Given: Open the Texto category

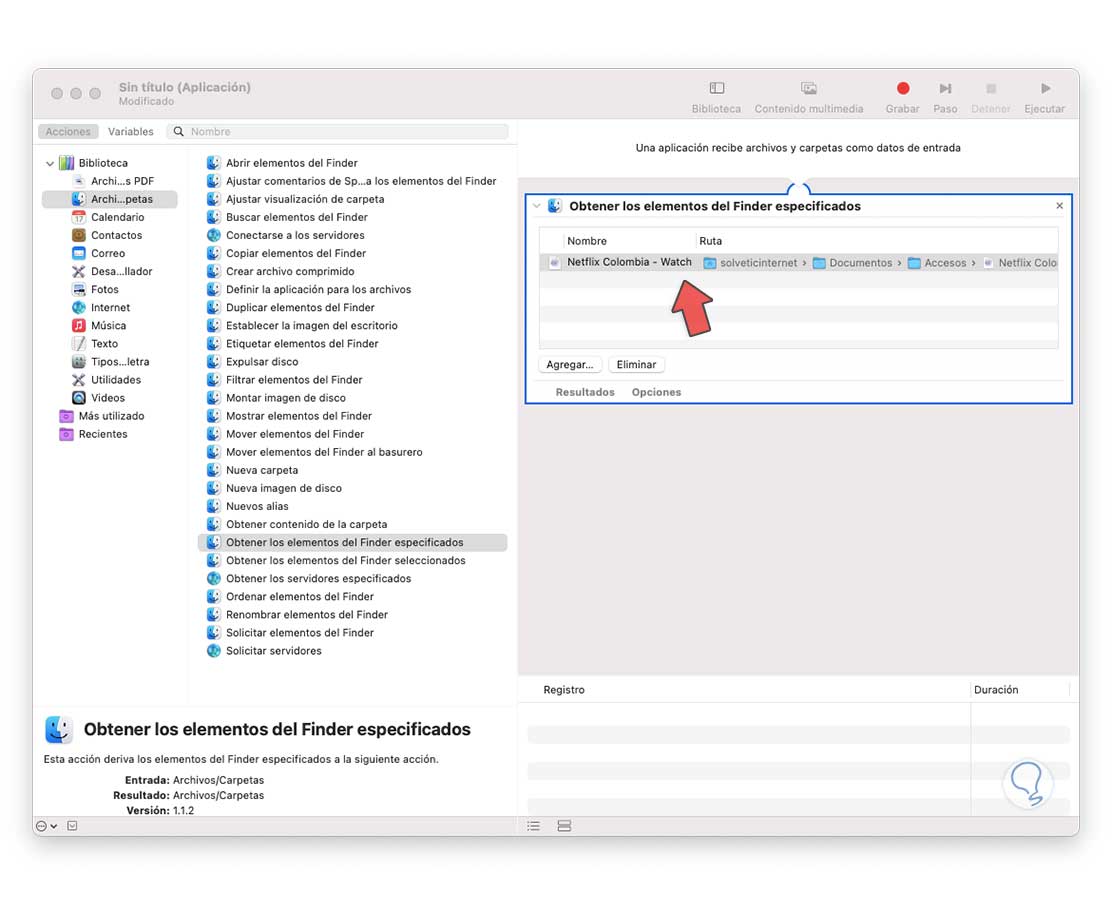Looking at the screenshot, I should (x=95, y=344).
